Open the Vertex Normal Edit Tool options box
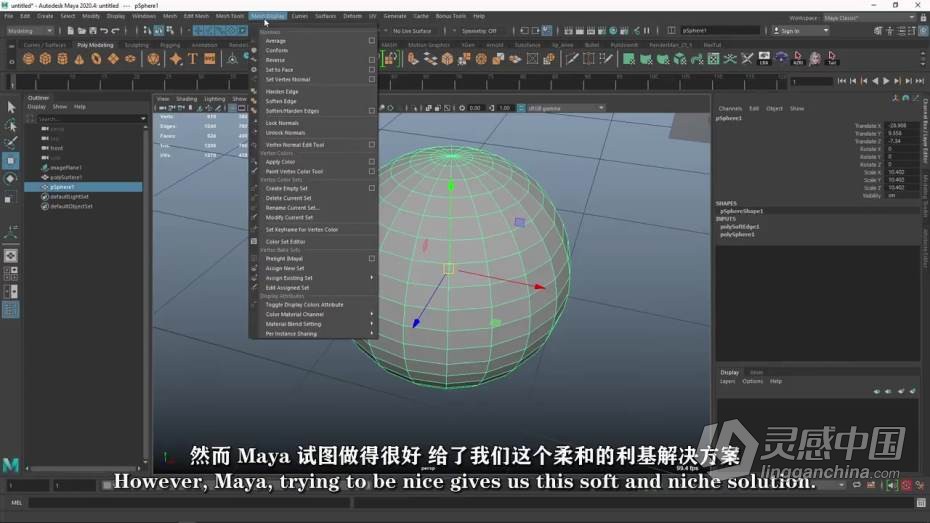The image size is (930, 523). pos(372,145)
